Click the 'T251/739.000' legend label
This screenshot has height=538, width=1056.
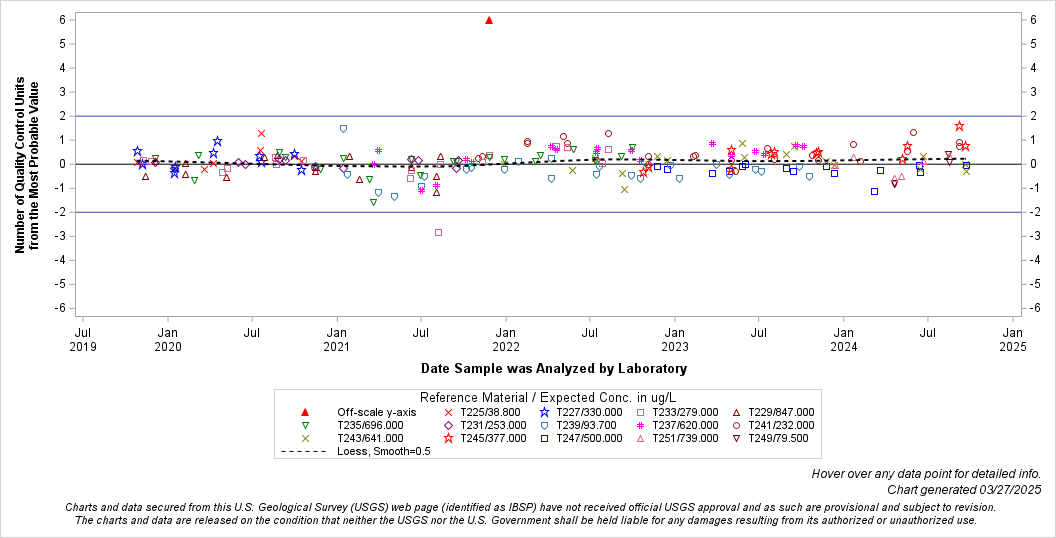[686, 438]
